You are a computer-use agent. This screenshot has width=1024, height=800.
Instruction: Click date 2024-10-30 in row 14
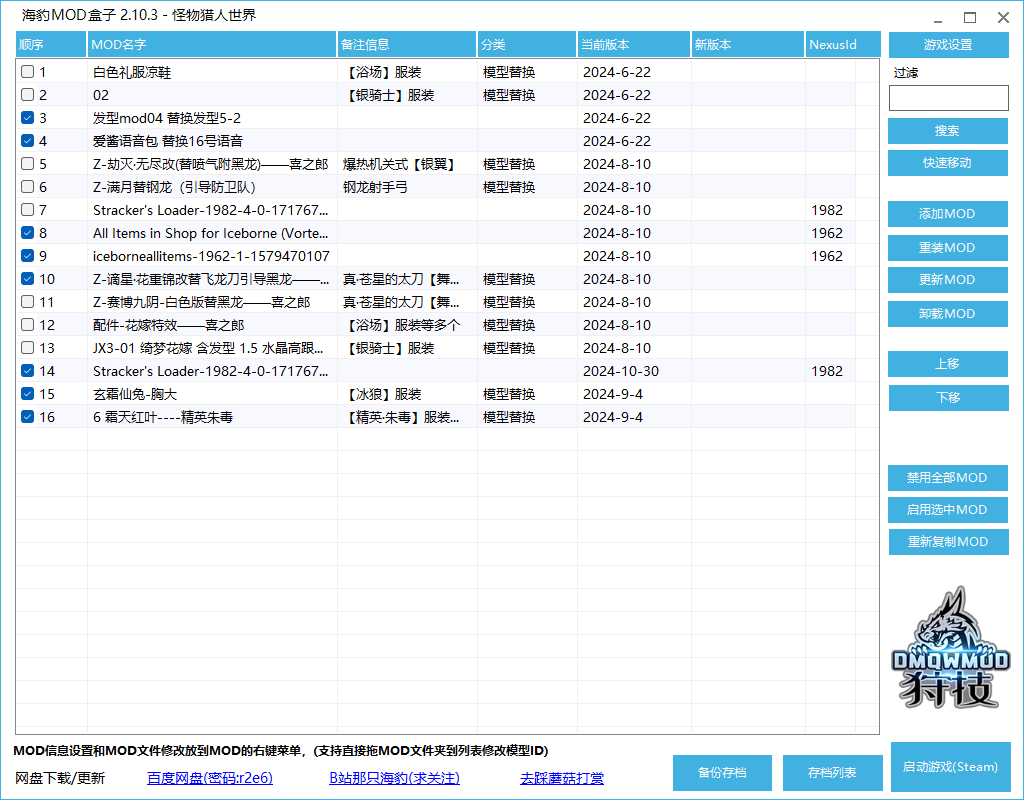[x=620, y=371]
